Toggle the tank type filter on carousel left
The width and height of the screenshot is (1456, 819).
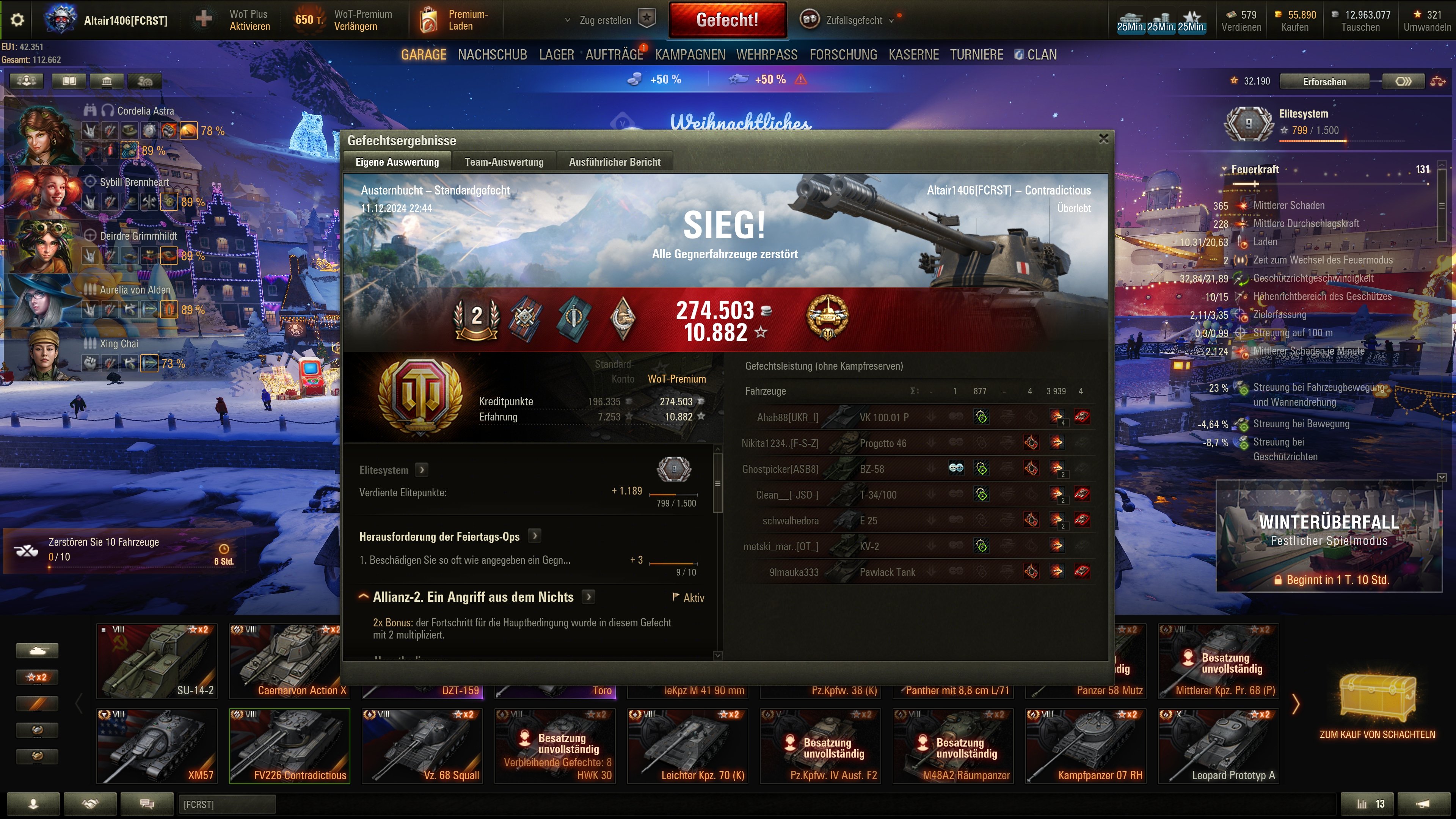37,651
